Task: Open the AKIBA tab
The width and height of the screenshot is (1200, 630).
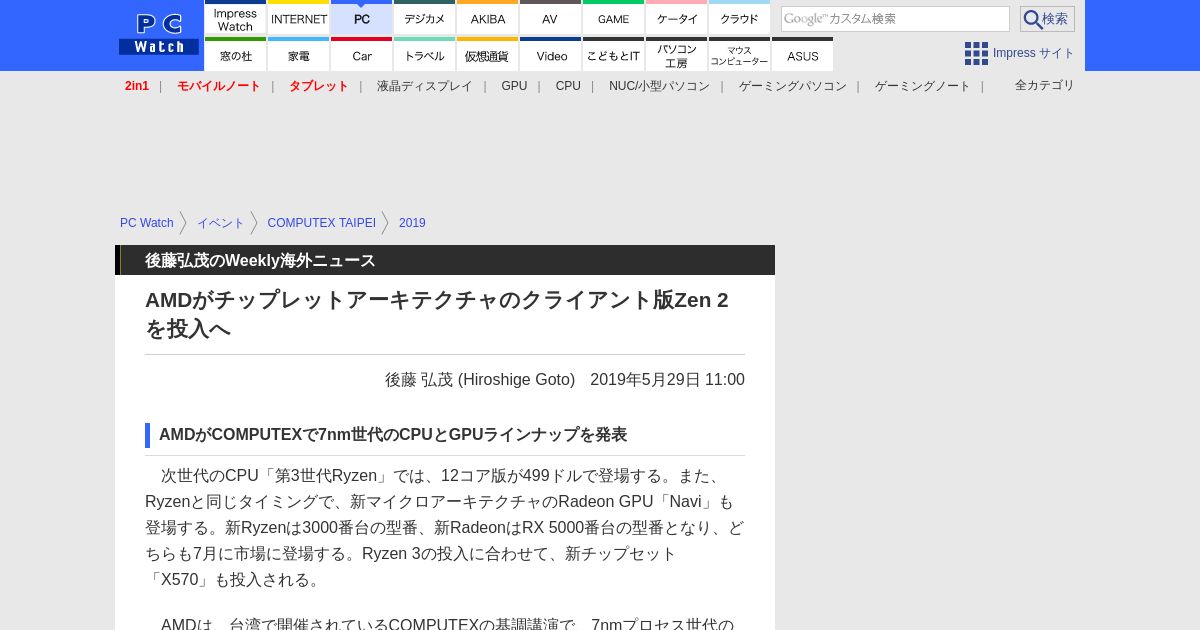Action: tap(488, 18)
